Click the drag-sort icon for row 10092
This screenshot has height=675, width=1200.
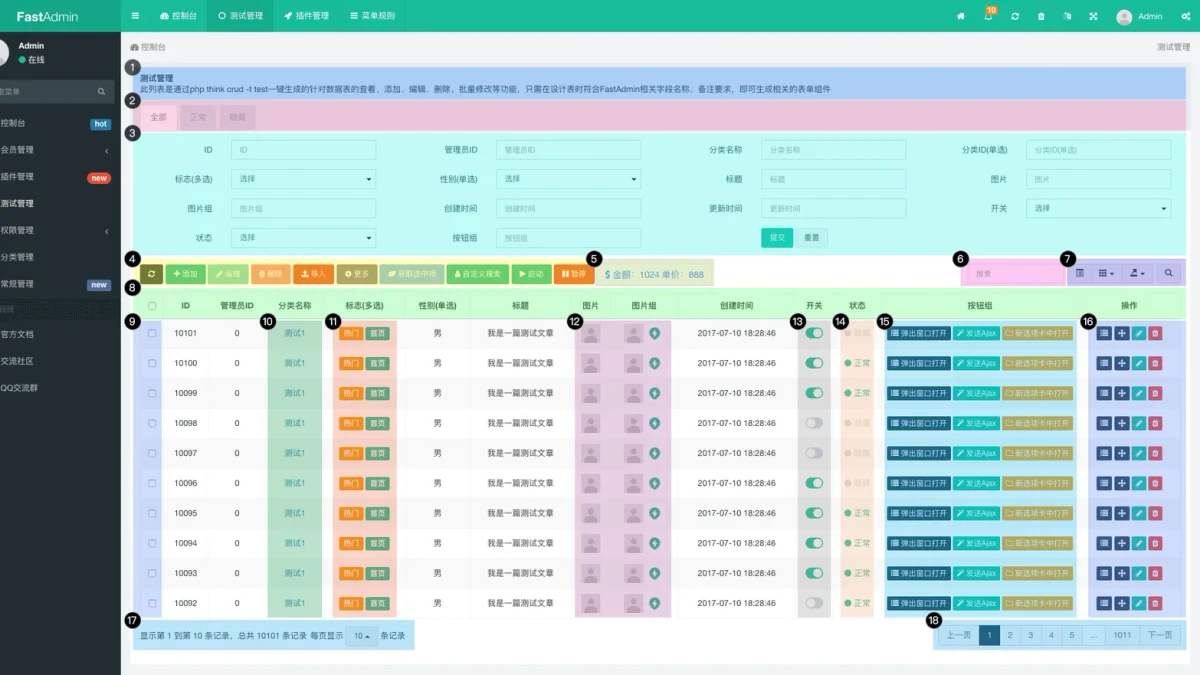[x=1121, y=603]
